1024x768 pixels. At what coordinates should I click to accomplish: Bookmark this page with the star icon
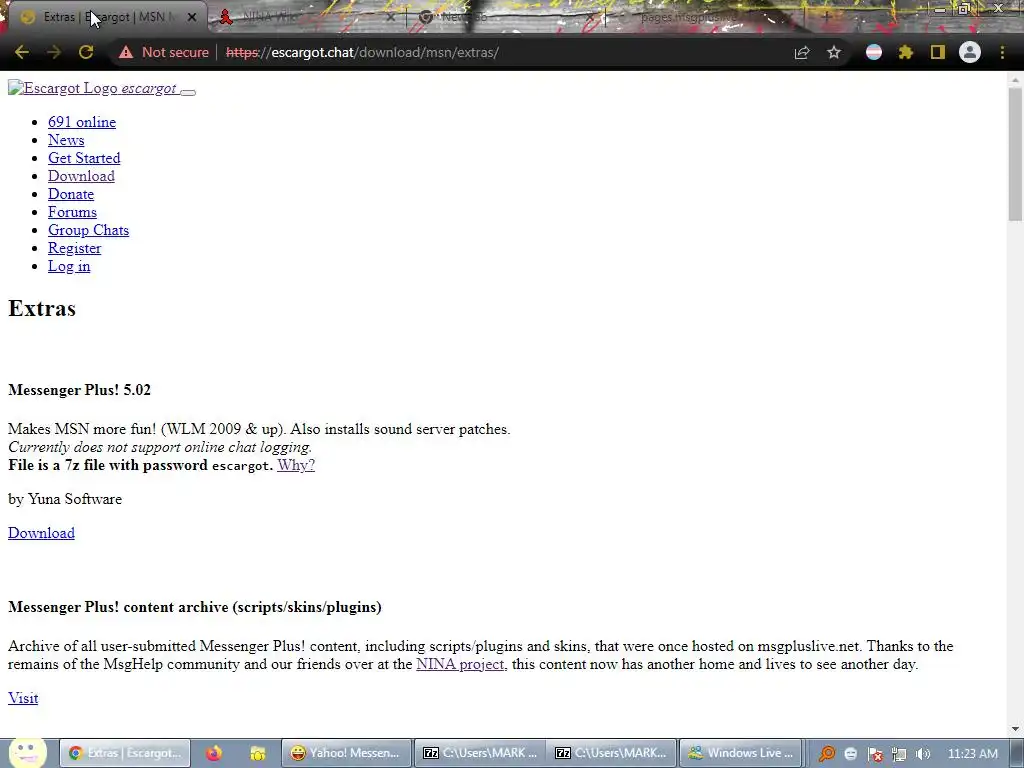[834, 52]
